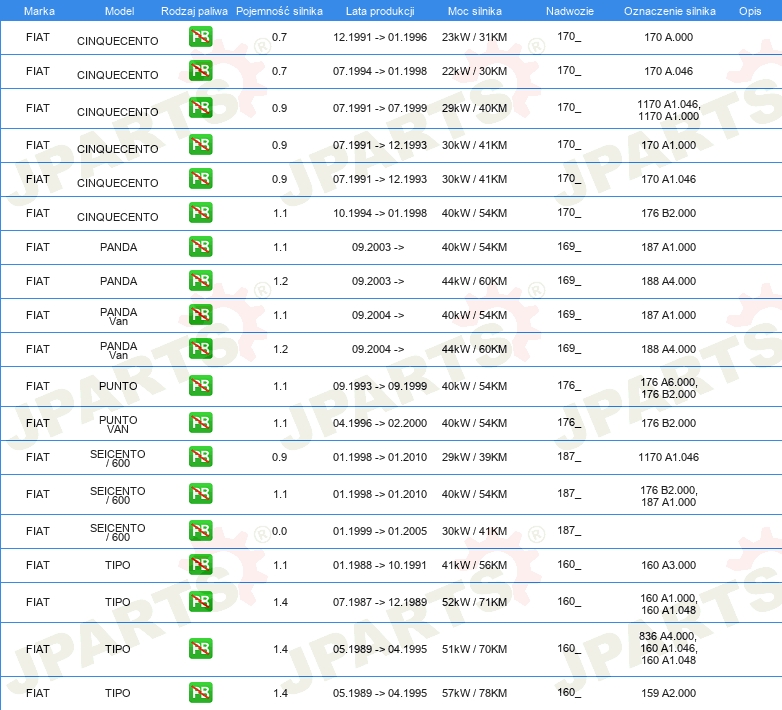
Task: Click fuel icon in SEICENTO 0.9 row
Action: coord(200,456)
